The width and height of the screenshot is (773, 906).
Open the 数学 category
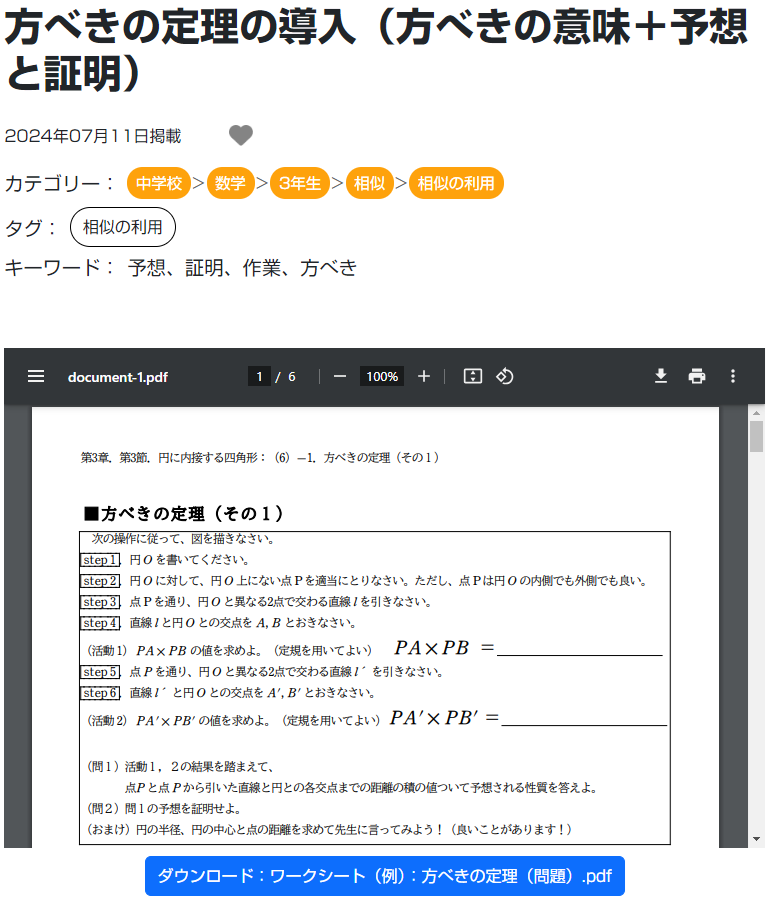[230, 184]
